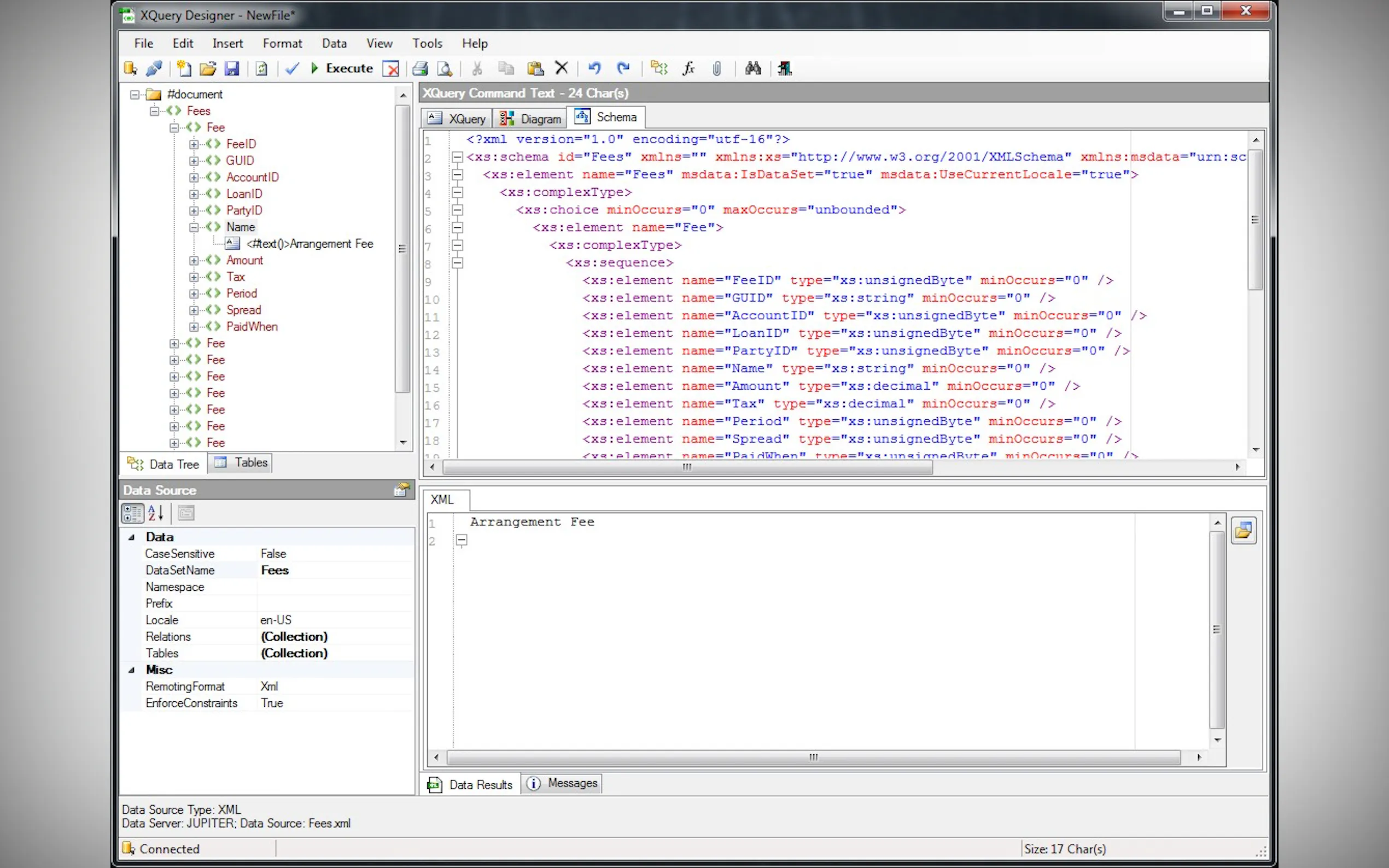Open the Tools menu

427,43
